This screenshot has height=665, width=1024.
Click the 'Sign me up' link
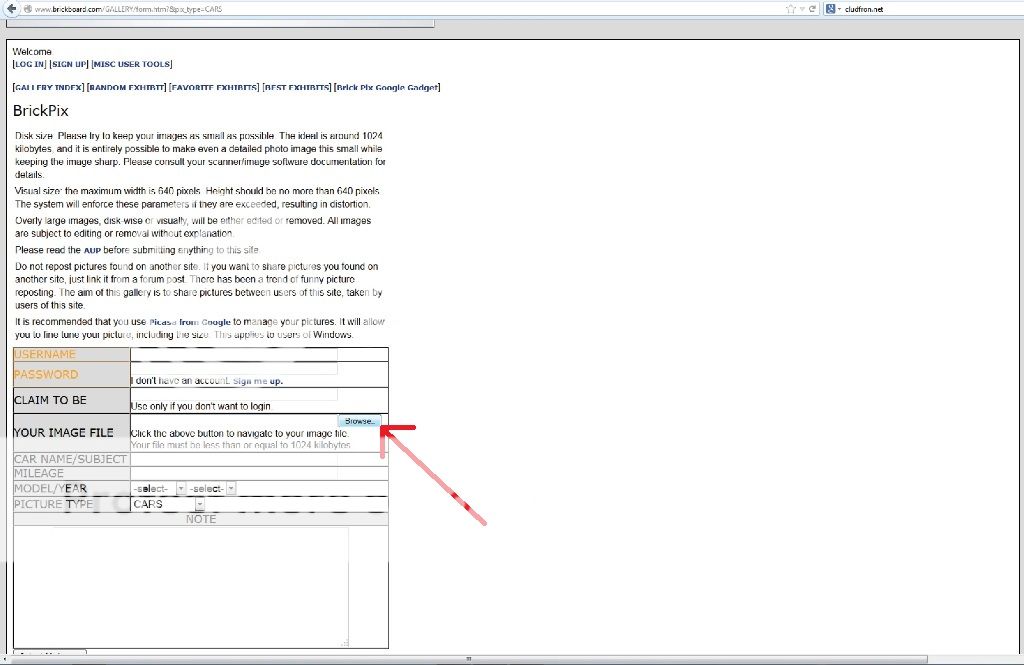[258, 381]
